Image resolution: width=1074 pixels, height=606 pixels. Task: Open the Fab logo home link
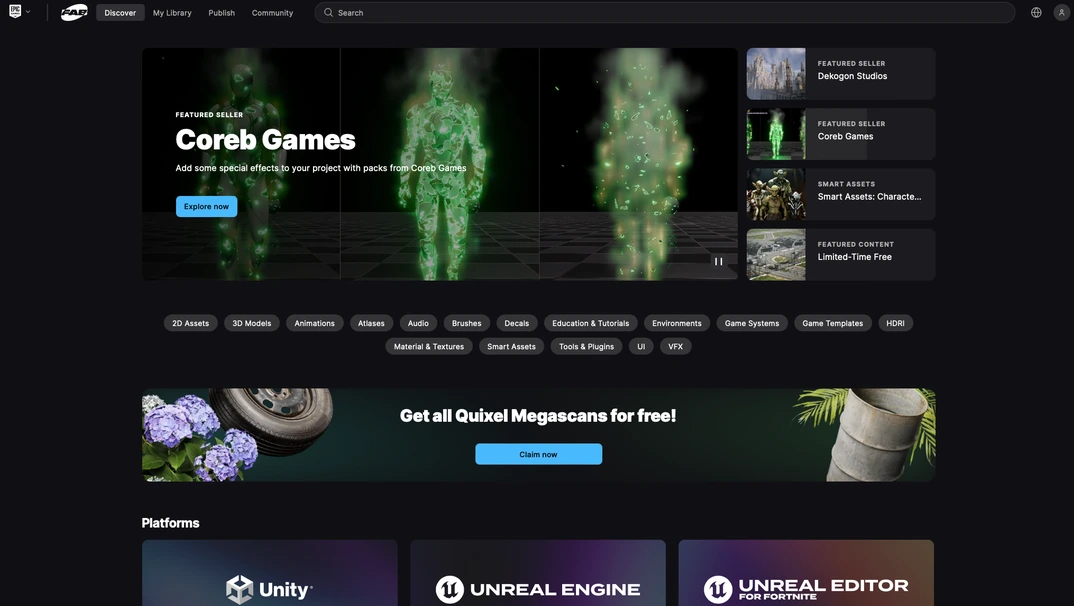point(74,13)
